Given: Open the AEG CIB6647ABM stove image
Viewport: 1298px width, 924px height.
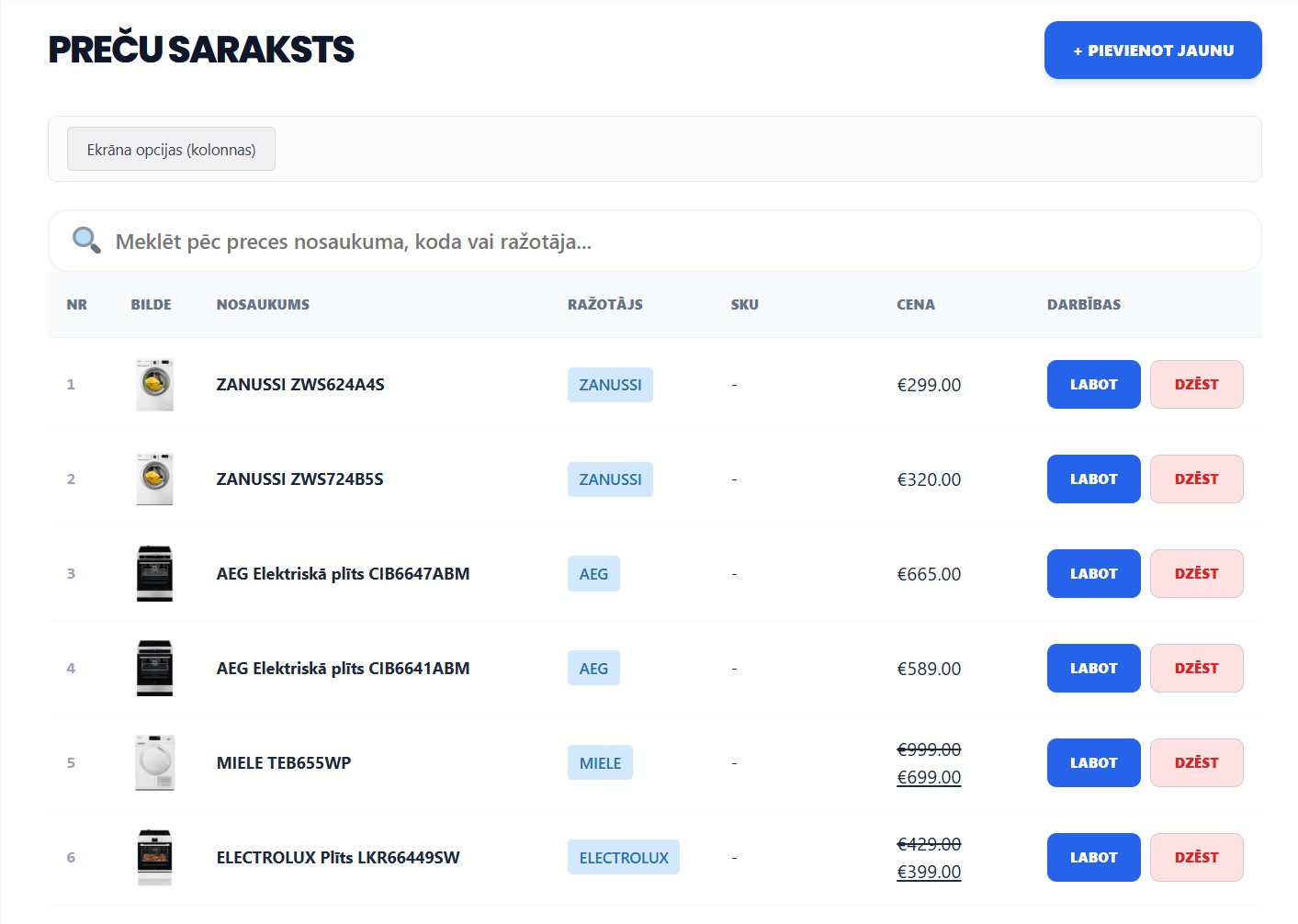Looking at the screenshot, I should (154, 573).
